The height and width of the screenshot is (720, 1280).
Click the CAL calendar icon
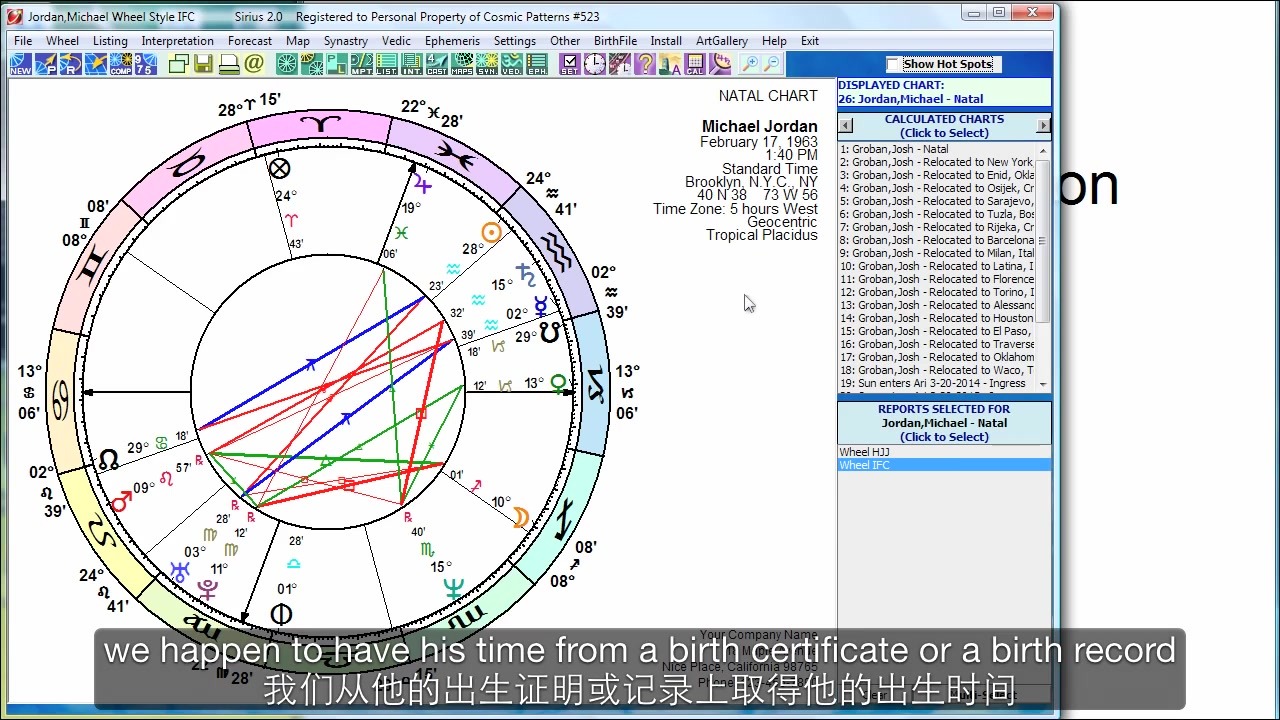pos(695,64)
